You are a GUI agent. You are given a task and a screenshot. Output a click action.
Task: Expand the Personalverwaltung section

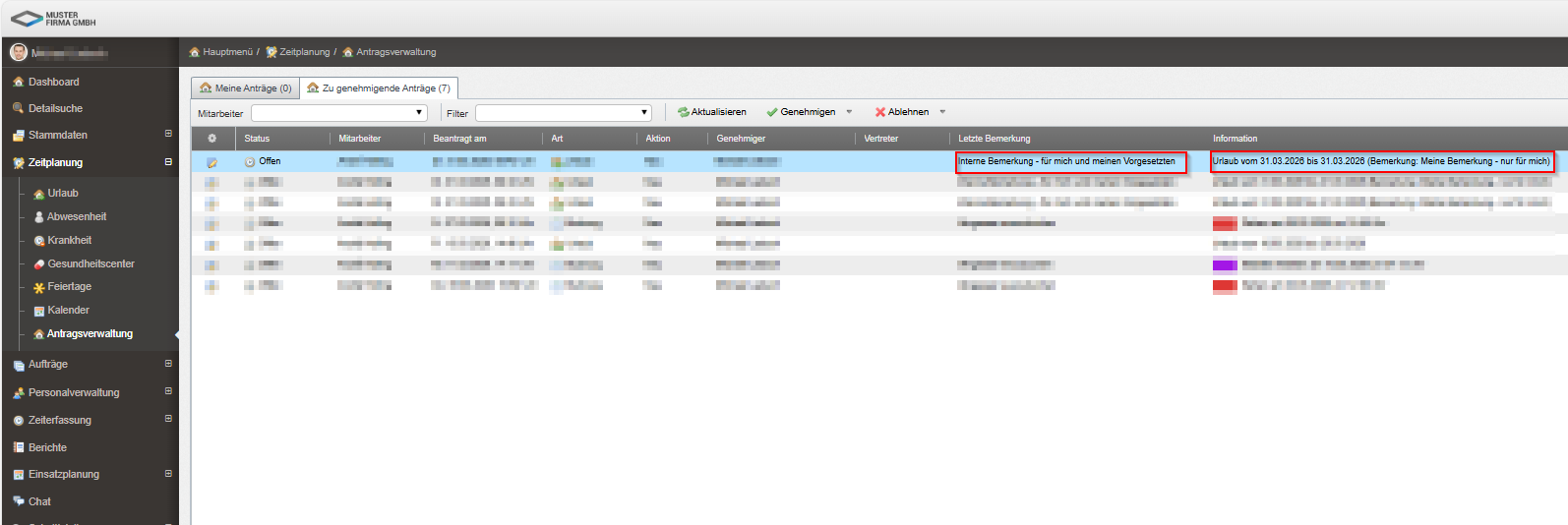pyautogui.click(x=168, y=391)
